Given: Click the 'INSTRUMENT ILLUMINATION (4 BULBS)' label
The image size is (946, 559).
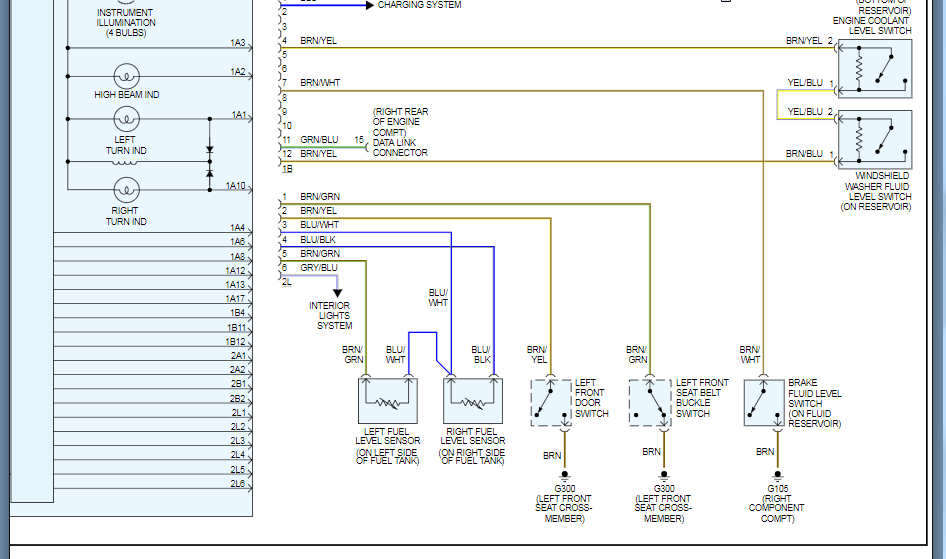Looking at the screenshot, I should click(x=126, y=22).
